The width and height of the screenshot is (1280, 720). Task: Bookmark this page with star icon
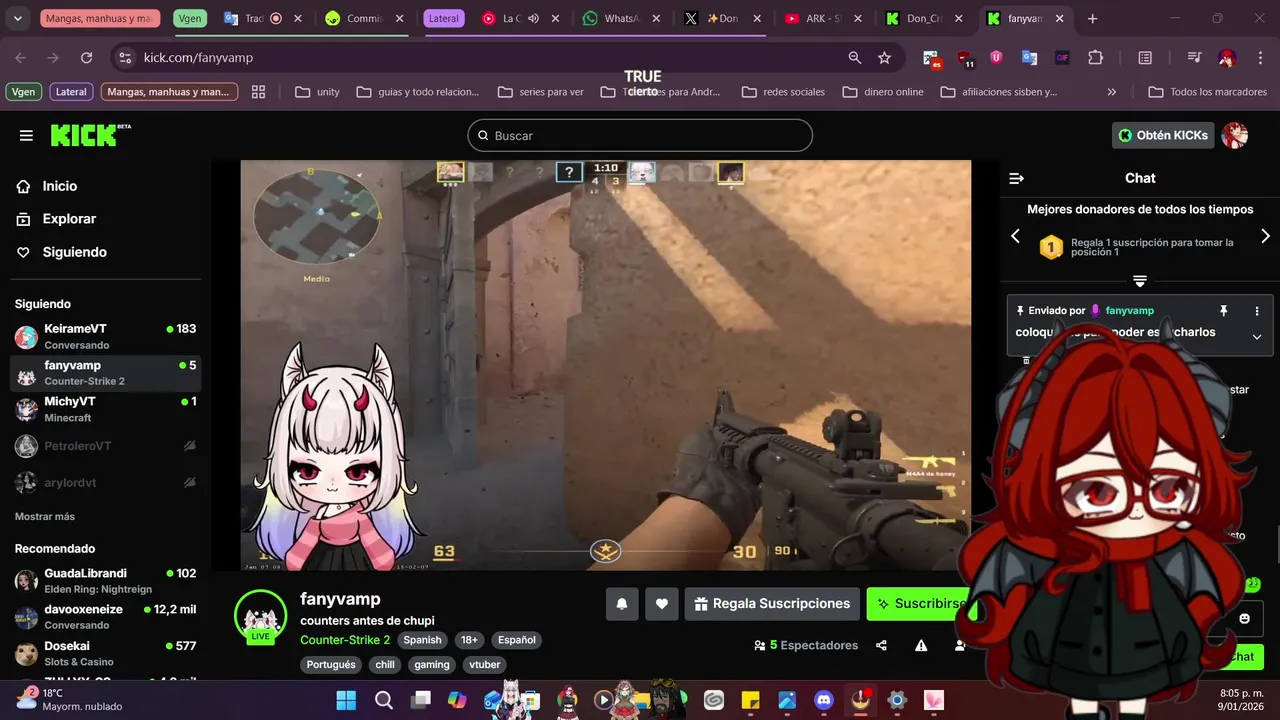tap(884, 58)
